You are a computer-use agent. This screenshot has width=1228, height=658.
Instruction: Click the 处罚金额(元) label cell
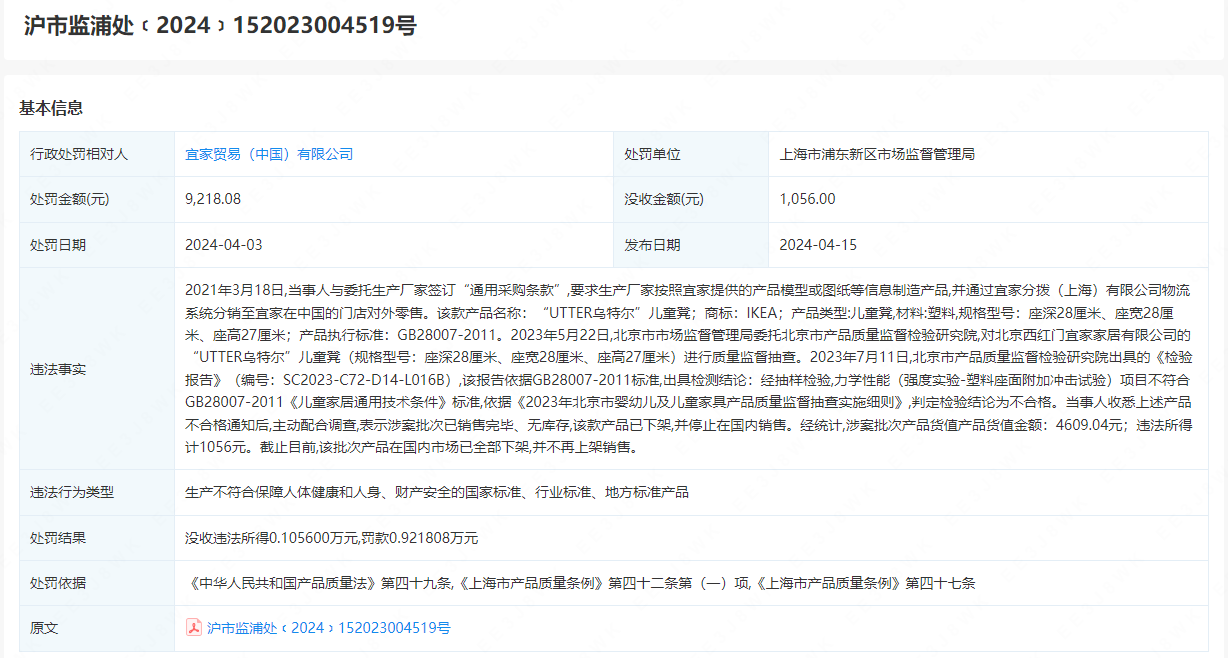[96, 199]
